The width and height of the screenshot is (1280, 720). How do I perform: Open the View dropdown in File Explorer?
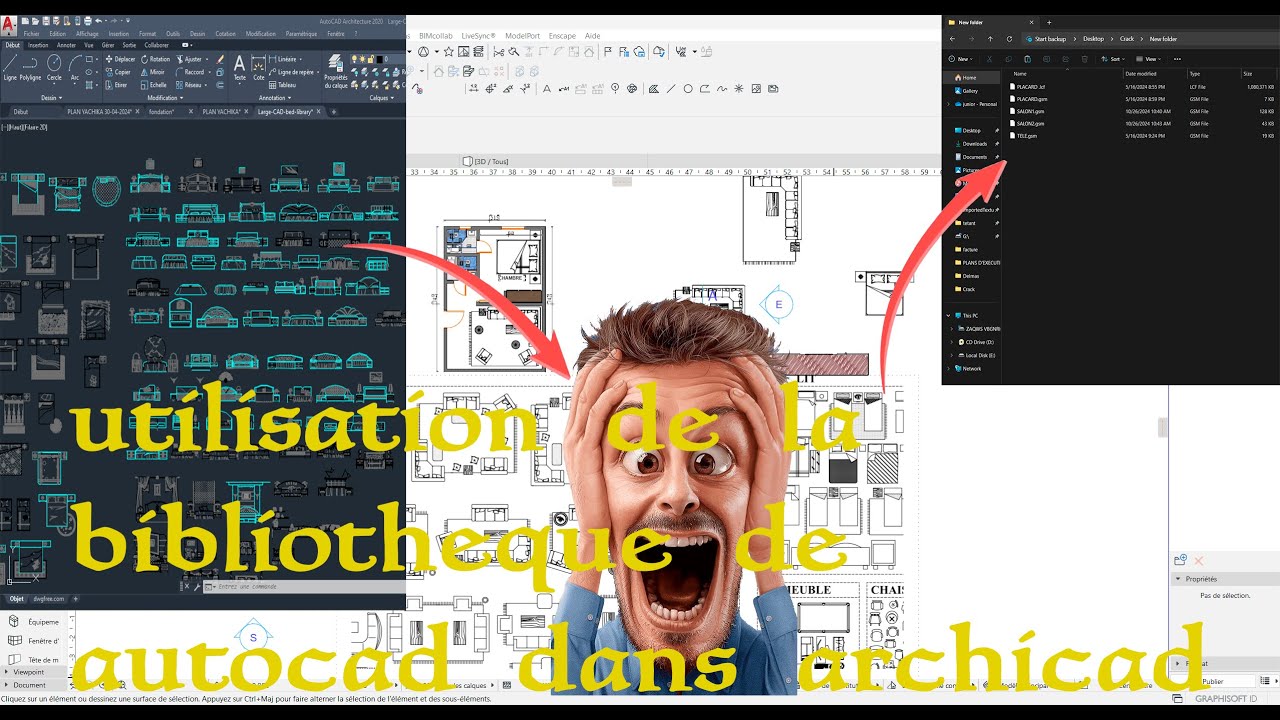coord(1148,59)
